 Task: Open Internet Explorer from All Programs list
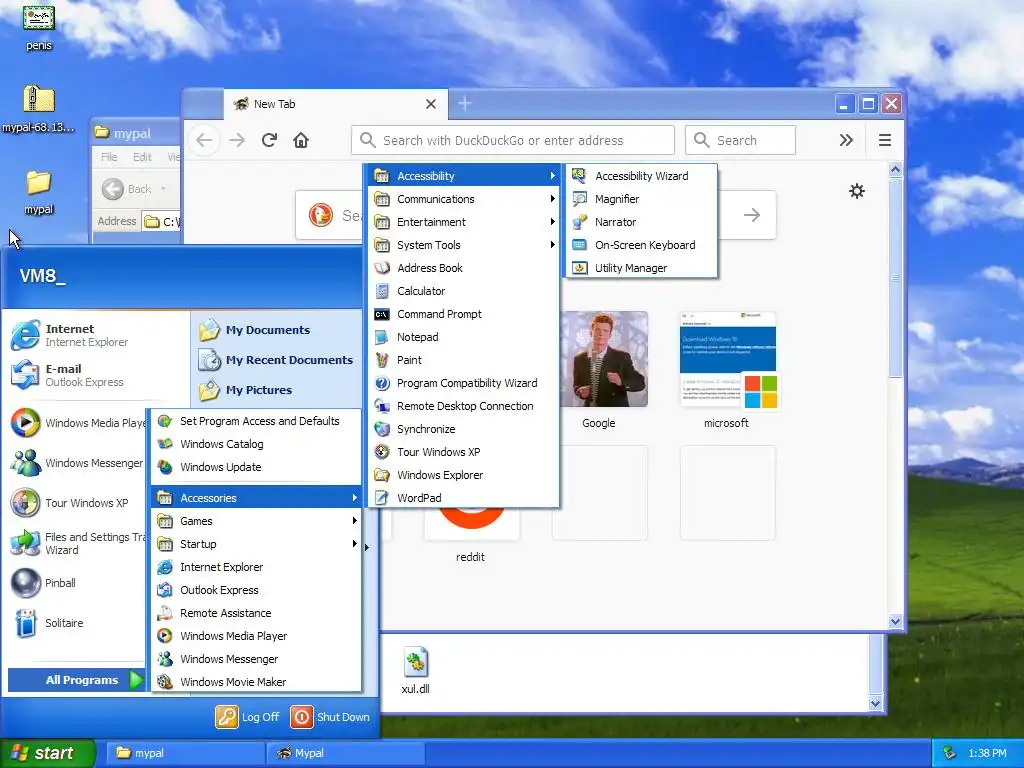point(257,567)
